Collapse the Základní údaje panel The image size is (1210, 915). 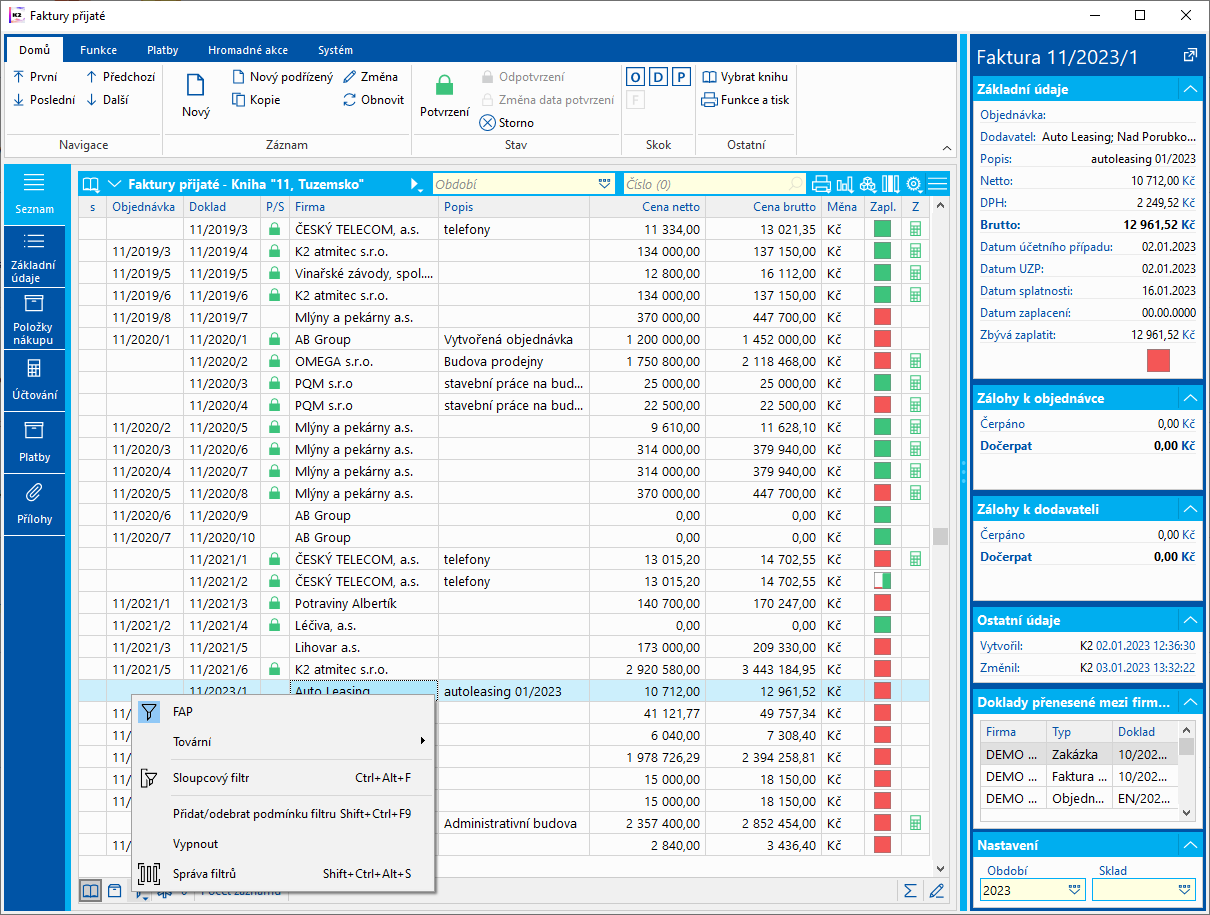coord(1189,89)
